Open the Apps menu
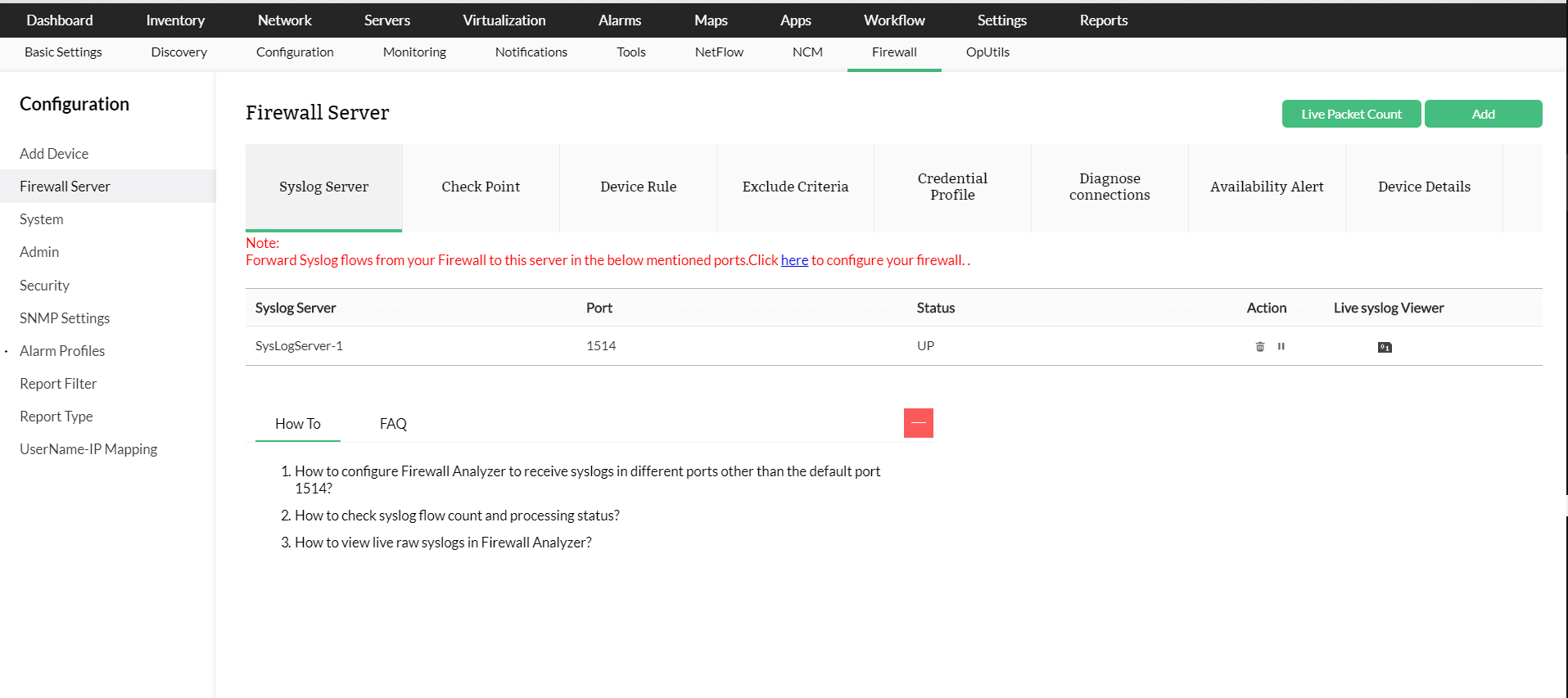 click(796, 20)
